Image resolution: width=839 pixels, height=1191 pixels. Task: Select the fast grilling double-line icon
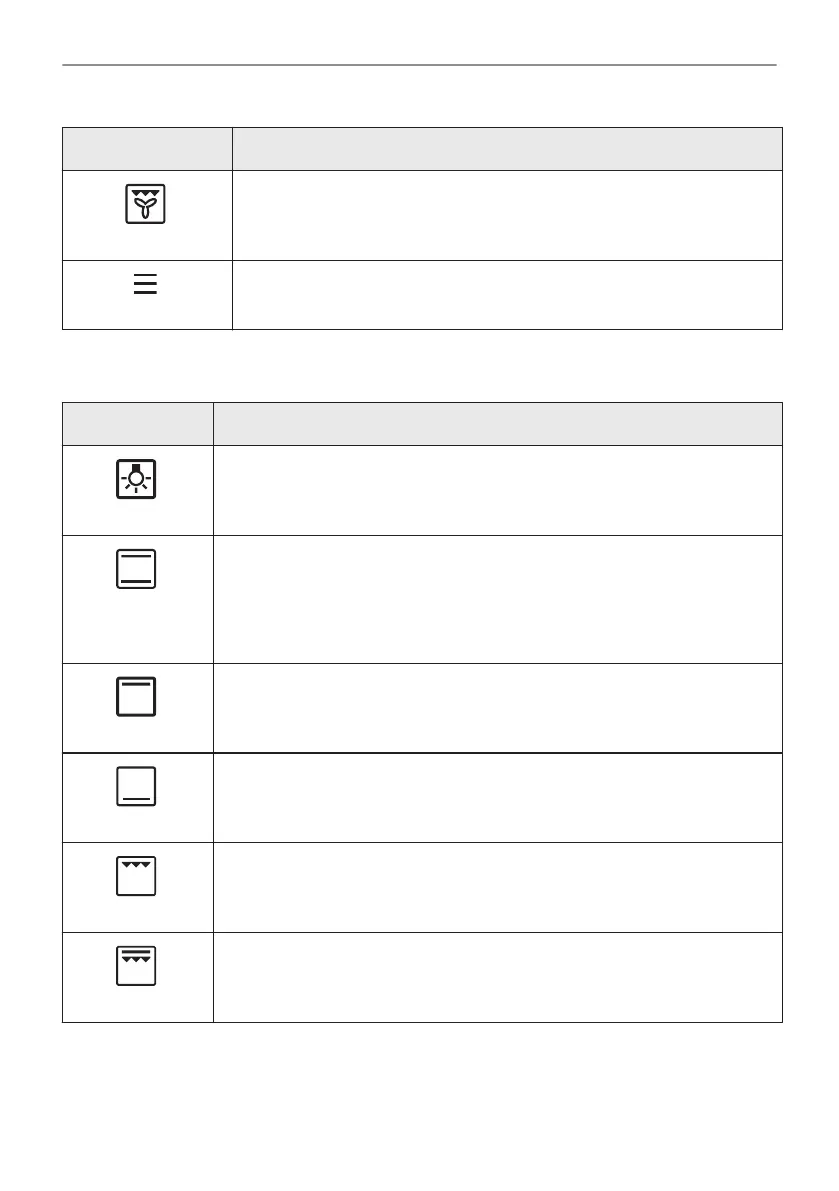pos(137,966)
